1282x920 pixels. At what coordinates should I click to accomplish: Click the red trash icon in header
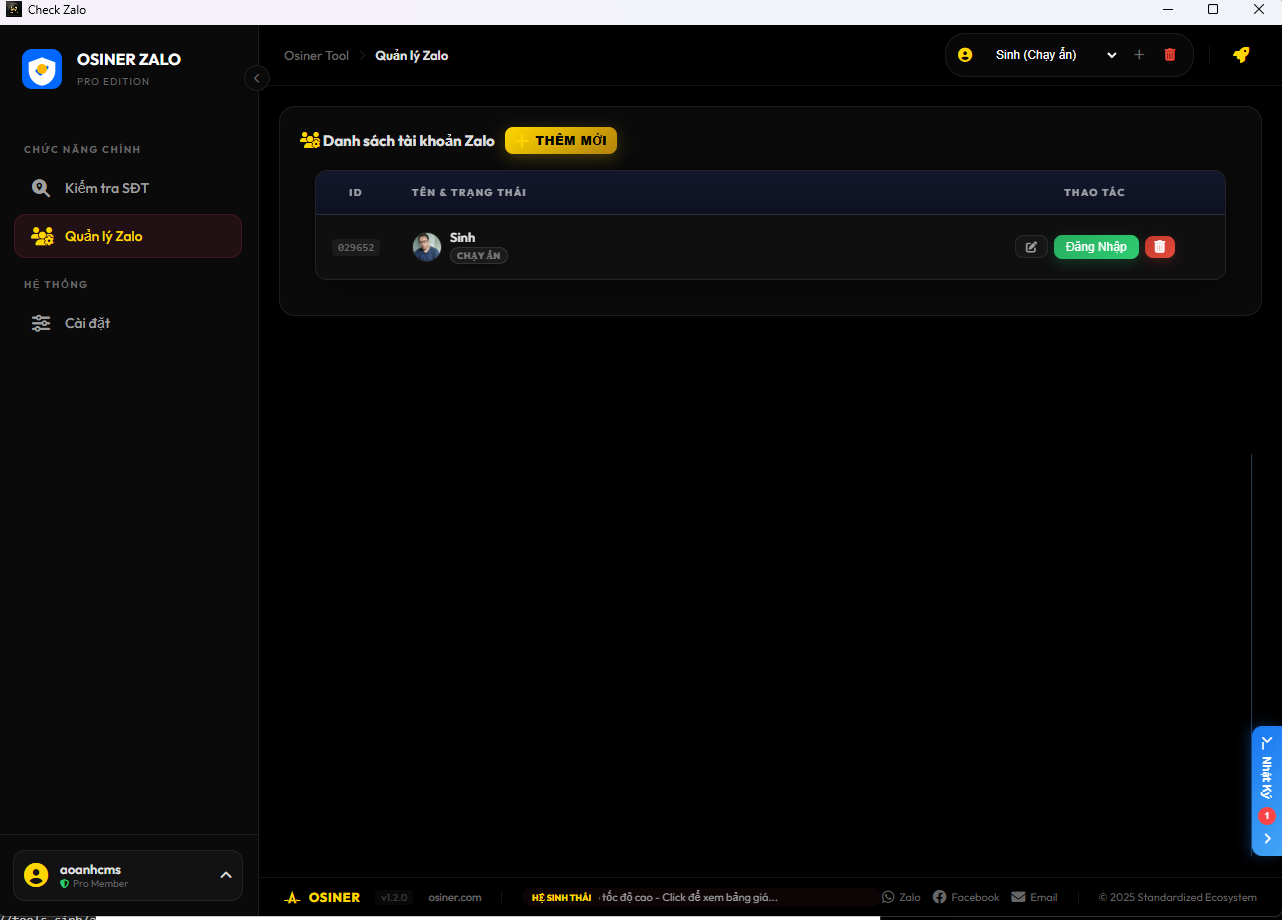coord(1170,55)
